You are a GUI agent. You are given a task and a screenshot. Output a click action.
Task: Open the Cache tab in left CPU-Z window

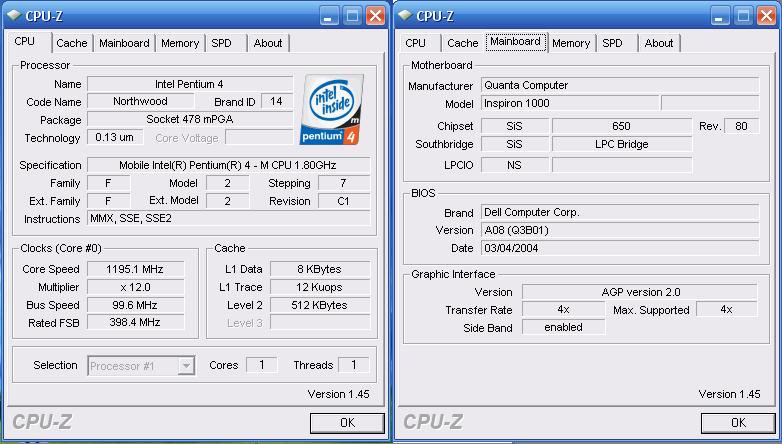[x=72, y=43]
